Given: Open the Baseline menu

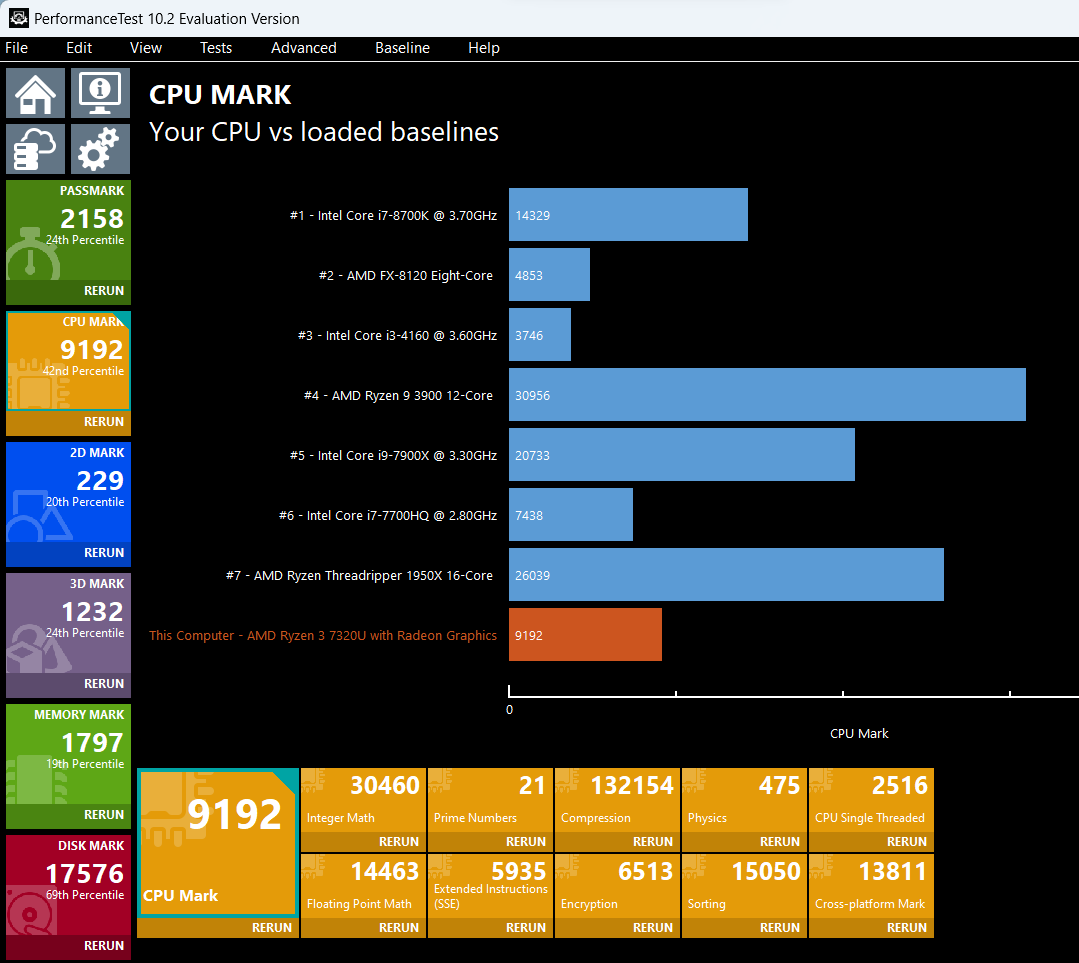Looking at the screenshot, I should tap(402, 48).
